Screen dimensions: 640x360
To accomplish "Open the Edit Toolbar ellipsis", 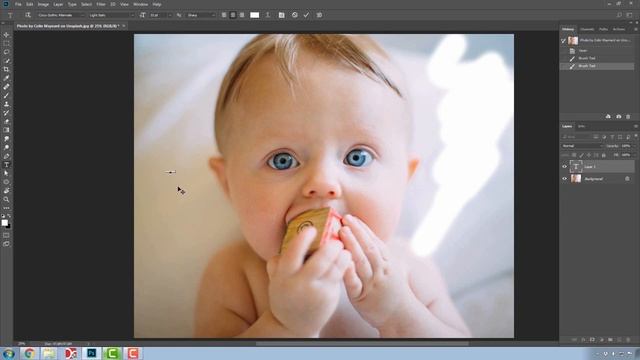I will (6, 208).
